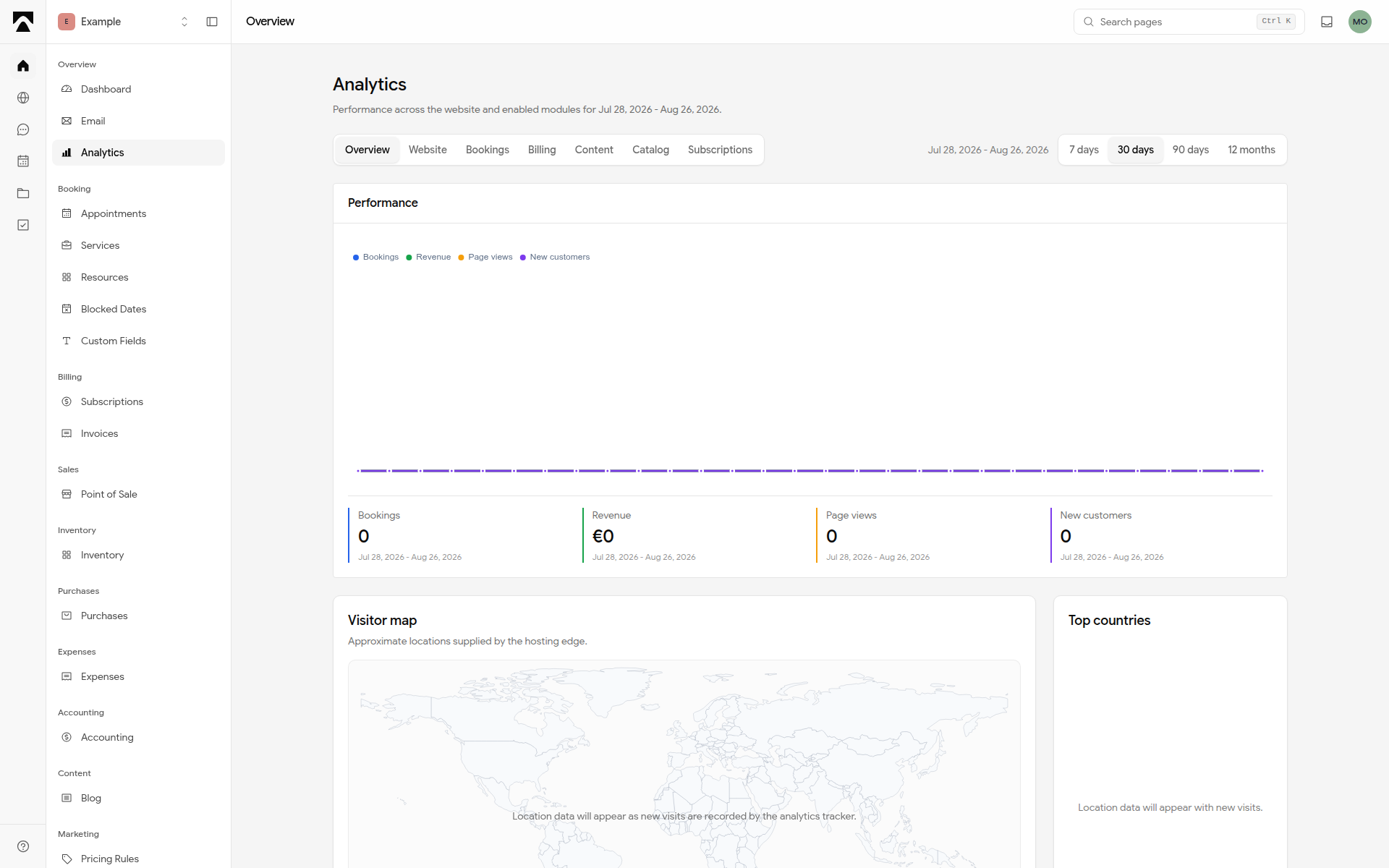
Task: Switch to the Bookings tab
Action: click(488, 150)
